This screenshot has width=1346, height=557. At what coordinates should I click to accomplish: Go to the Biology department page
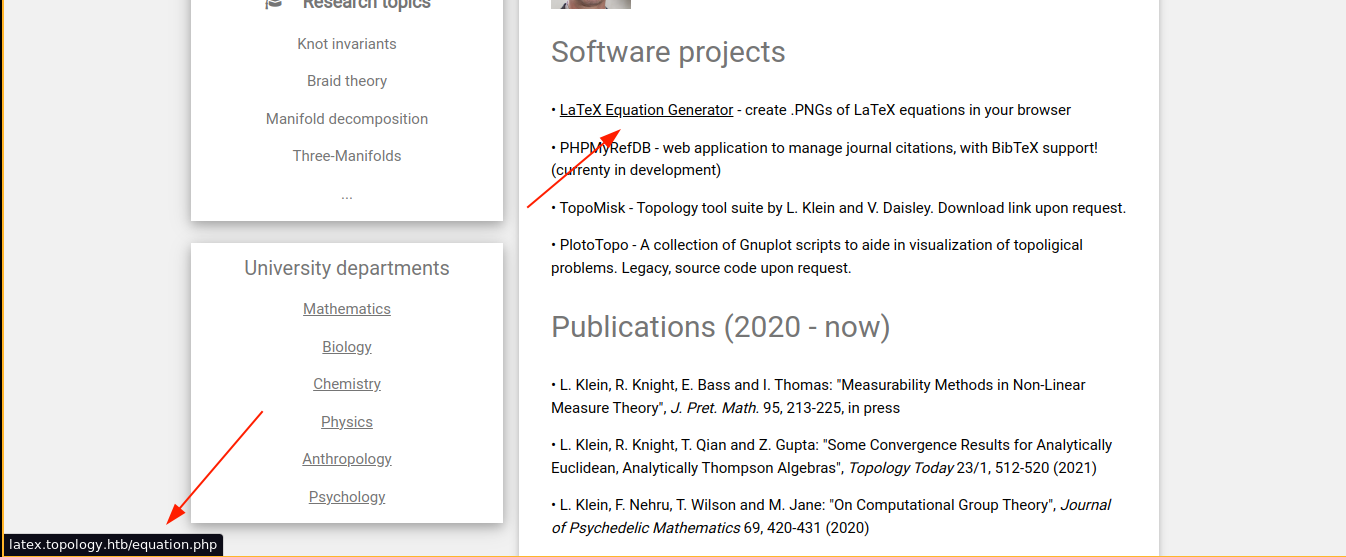pos(347,347)
